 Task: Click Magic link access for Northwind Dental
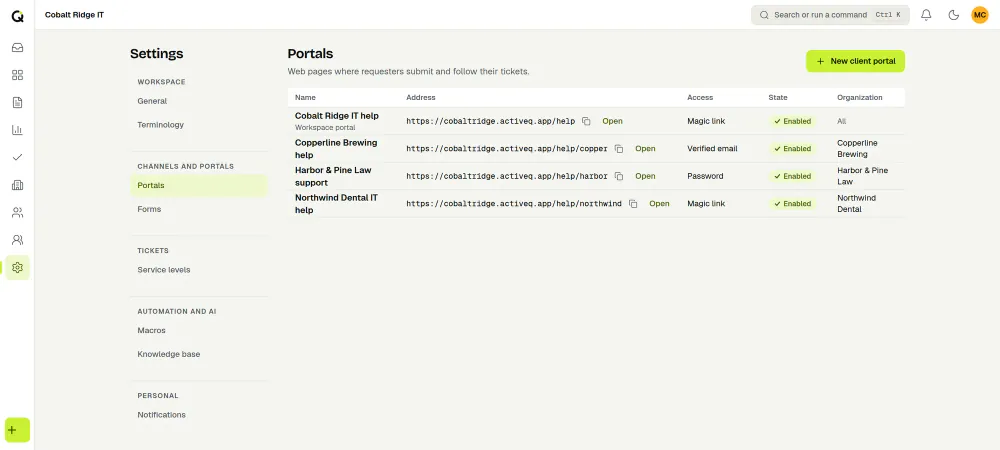[x=706, y=204]
